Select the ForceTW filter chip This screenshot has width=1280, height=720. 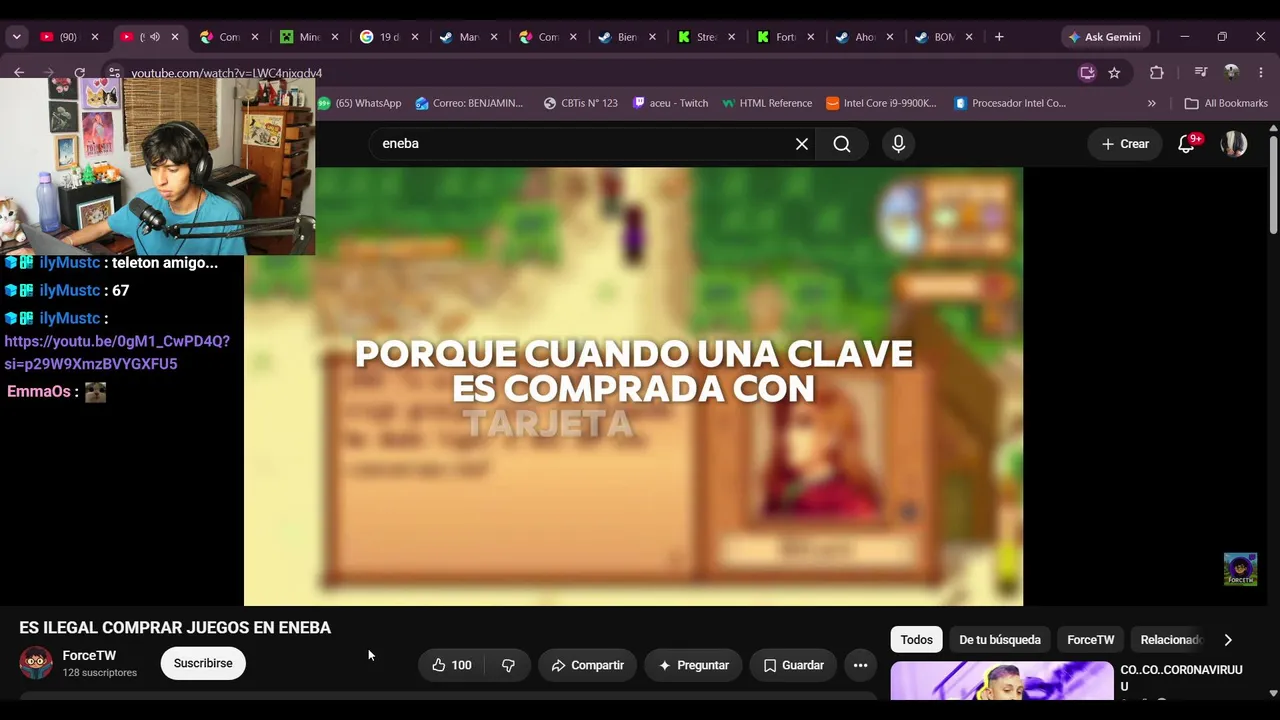1090,640
